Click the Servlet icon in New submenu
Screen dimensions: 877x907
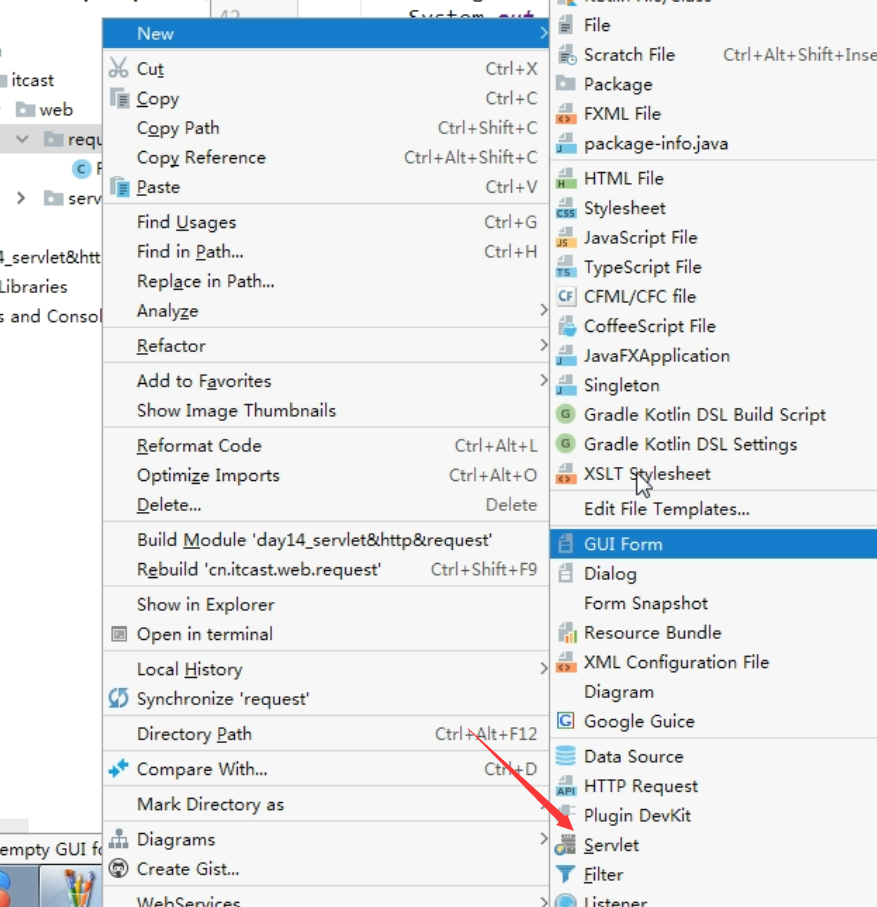(x=566, y=845)
